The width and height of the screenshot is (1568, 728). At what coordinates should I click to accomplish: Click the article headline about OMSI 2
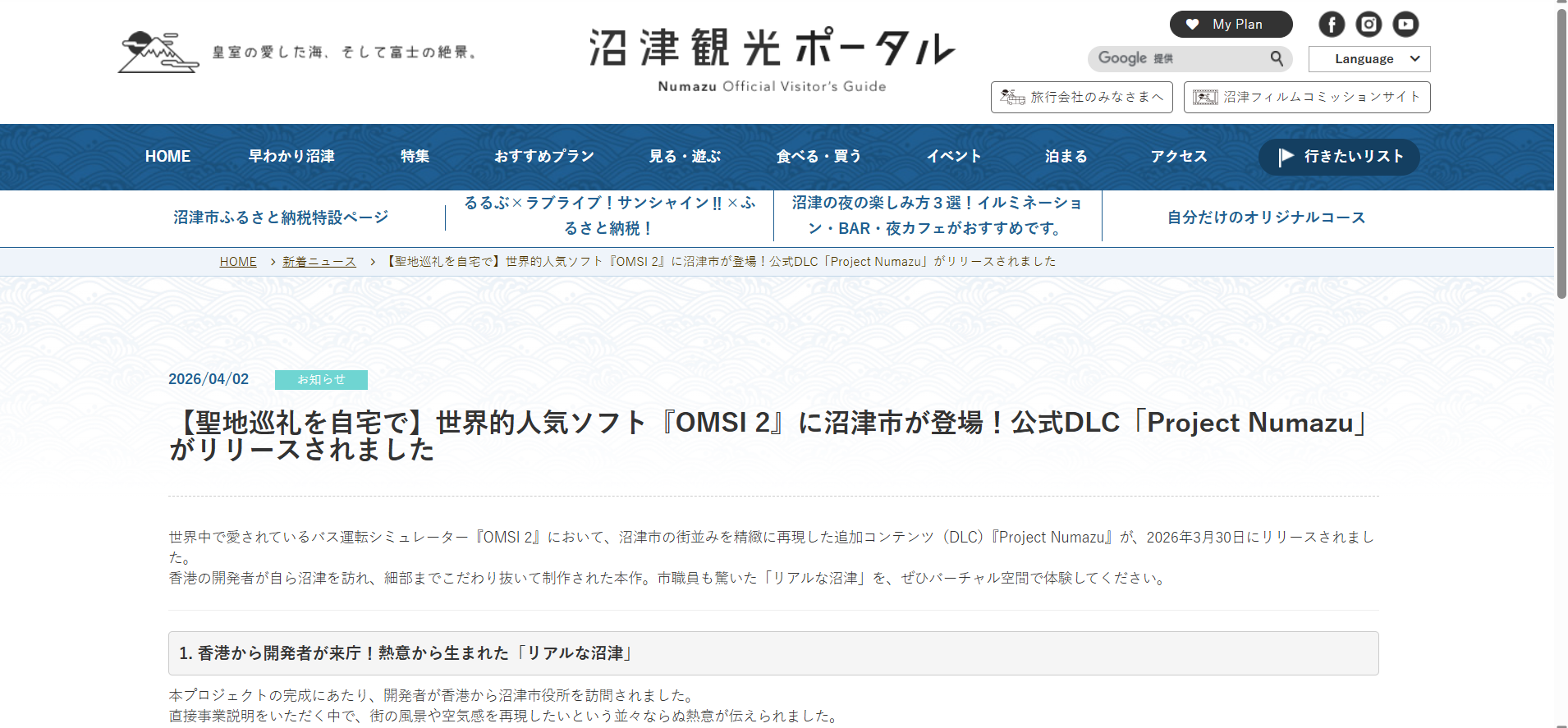(770, 436)
